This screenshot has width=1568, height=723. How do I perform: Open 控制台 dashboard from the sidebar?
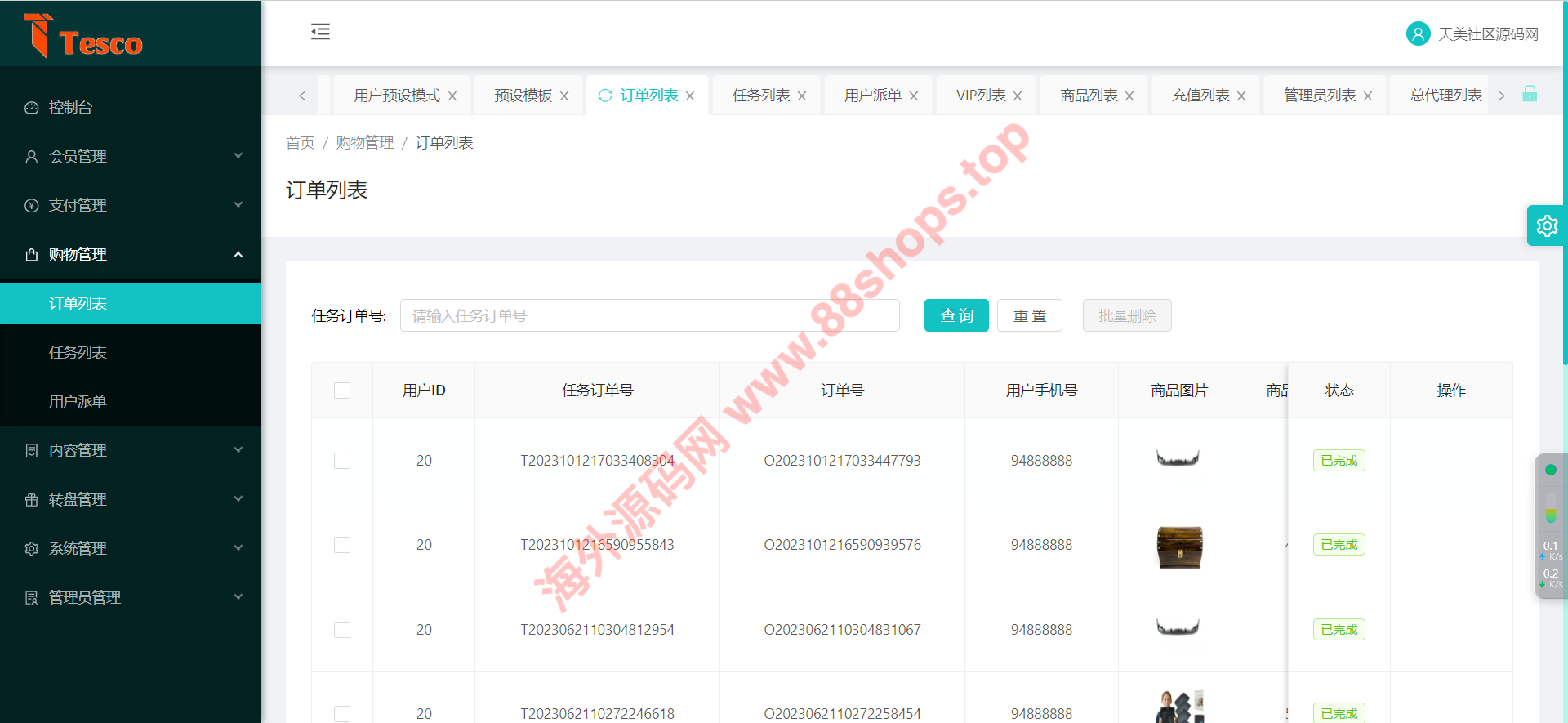(x=70, y=107)
